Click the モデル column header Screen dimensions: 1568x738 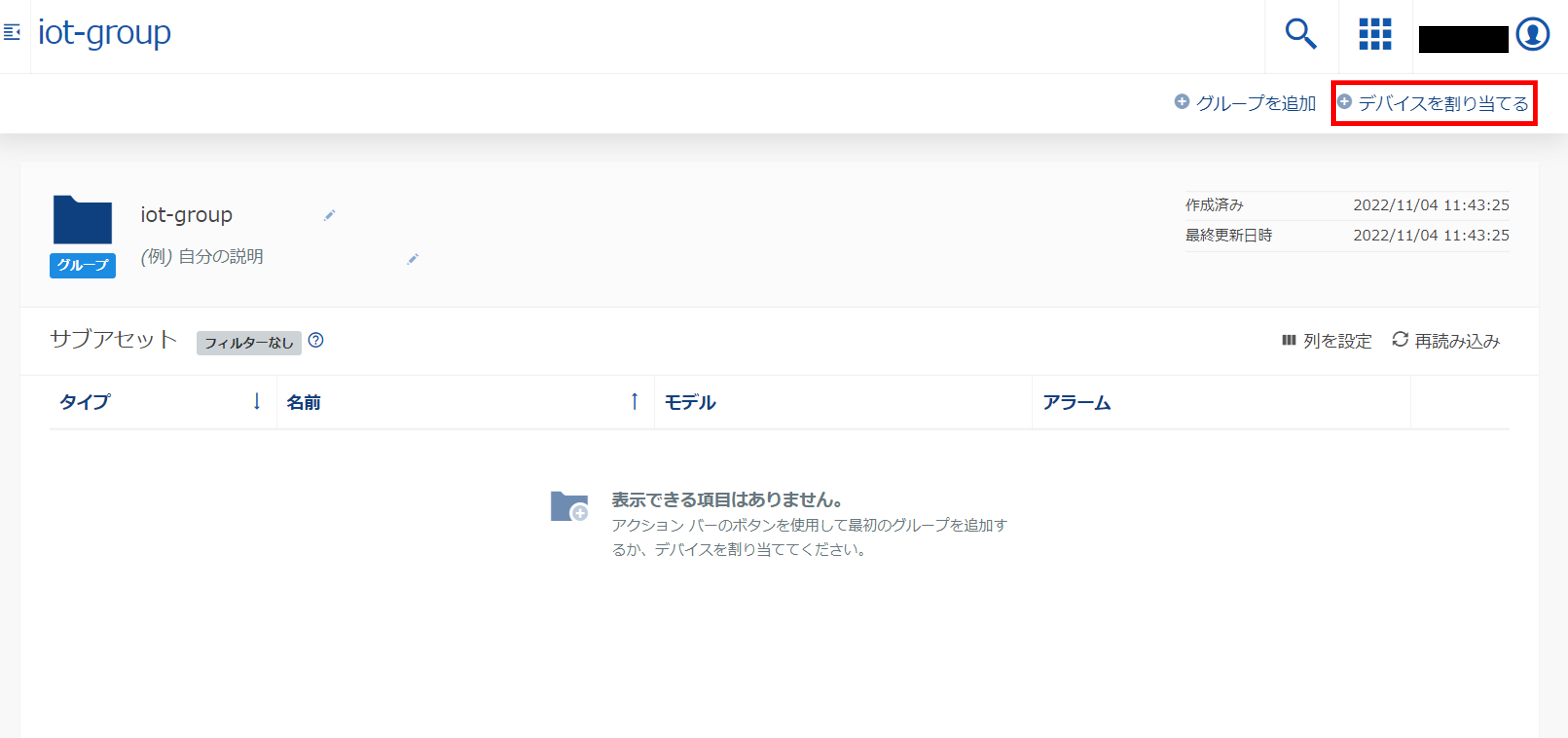pyautogui.click(x=690, y=403)
